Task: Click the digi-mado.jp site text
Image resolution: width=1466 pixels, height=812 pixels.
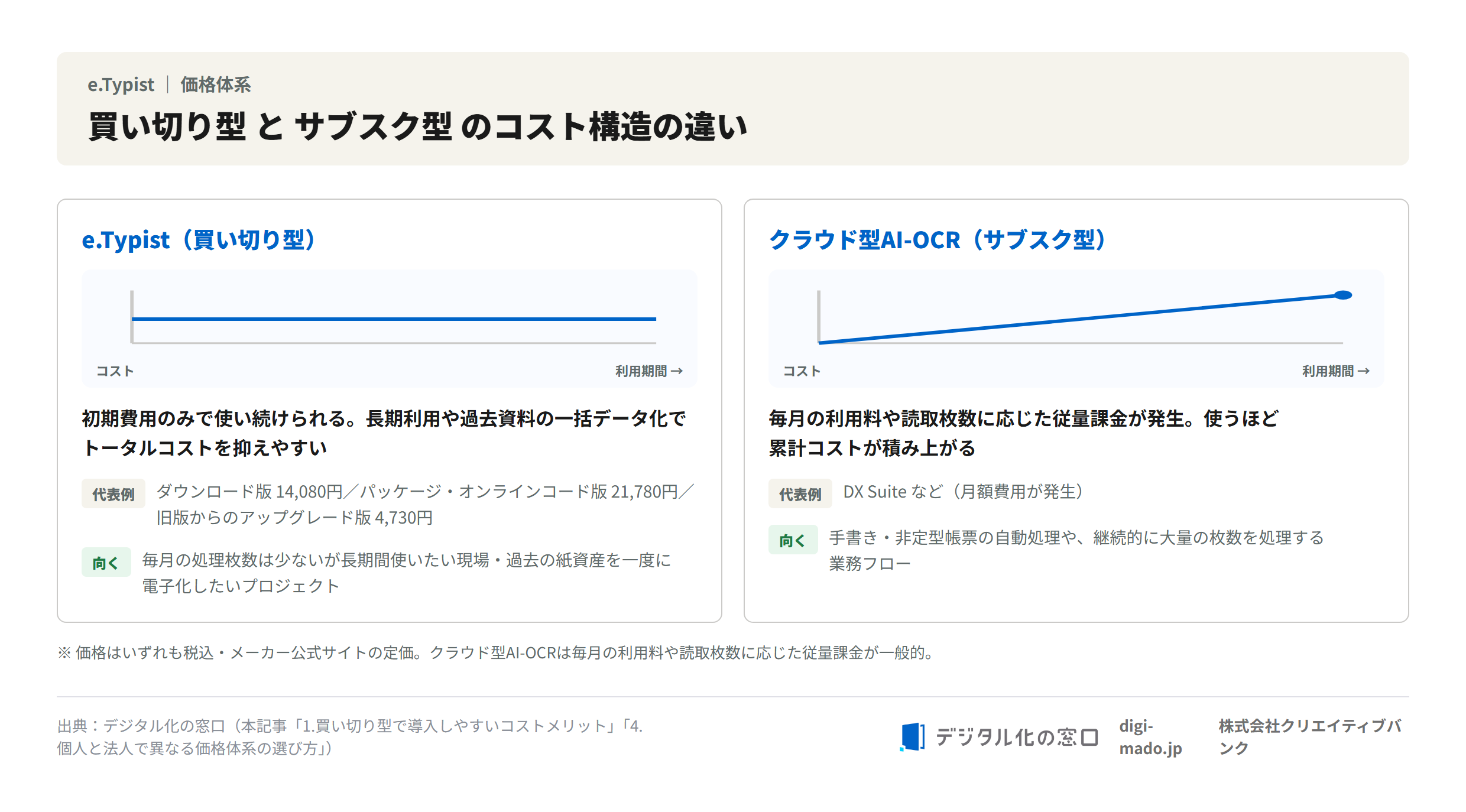Action: (1150, 737)
